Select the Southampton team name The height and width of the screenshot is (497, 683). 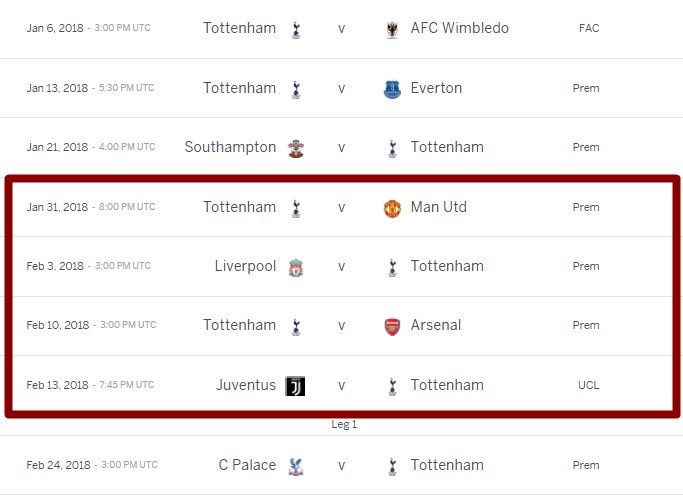click(230, 147)
